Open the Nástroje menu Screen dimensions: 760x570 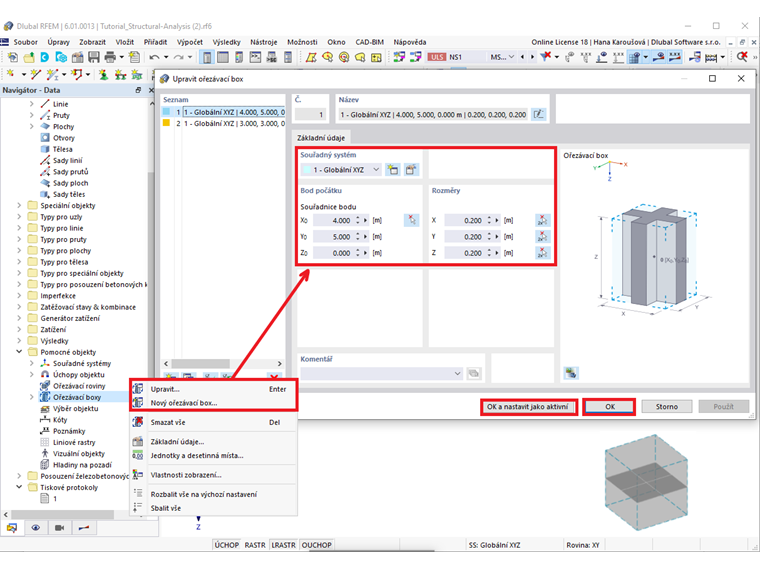[264, 42]
